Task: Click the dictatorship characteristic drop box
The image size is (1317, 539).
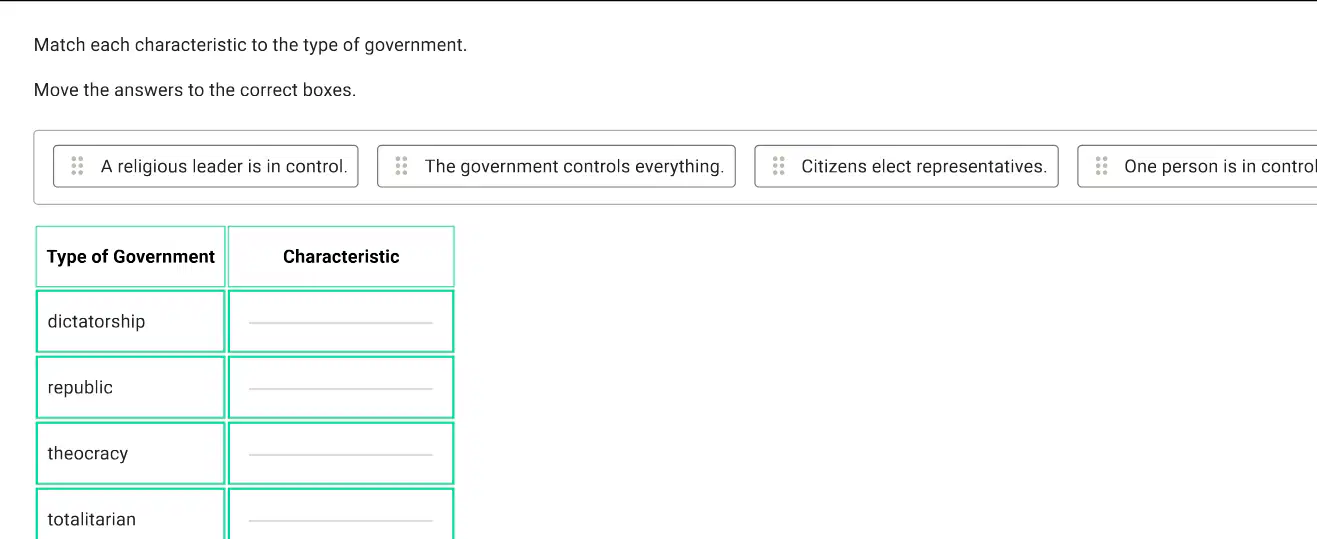Action: pos(341,321)
